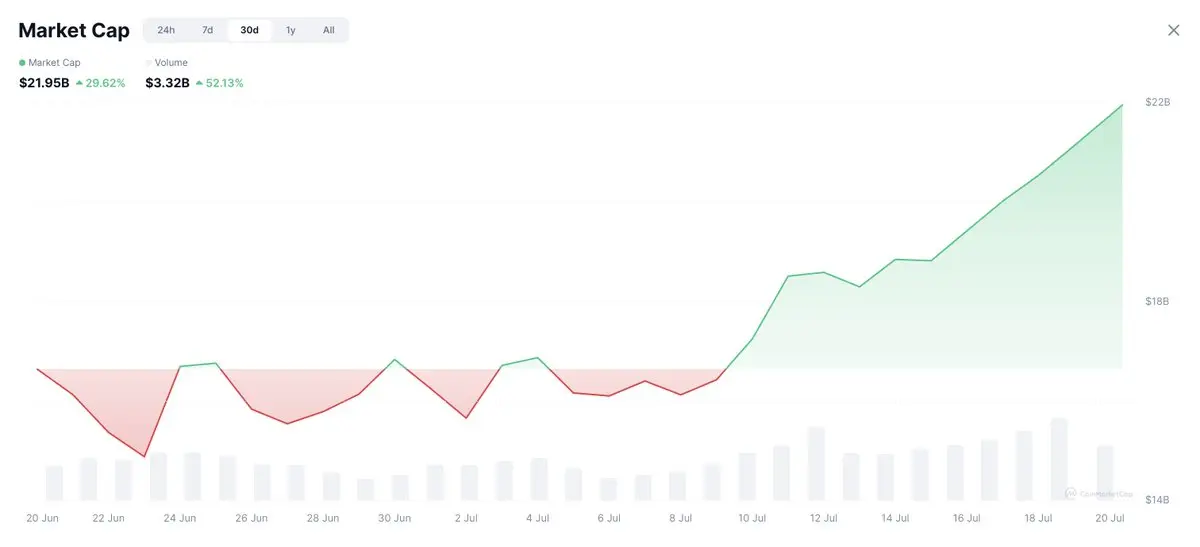
Task: Click the volume bar above 18 Jul
Action: coord(1059,460)
